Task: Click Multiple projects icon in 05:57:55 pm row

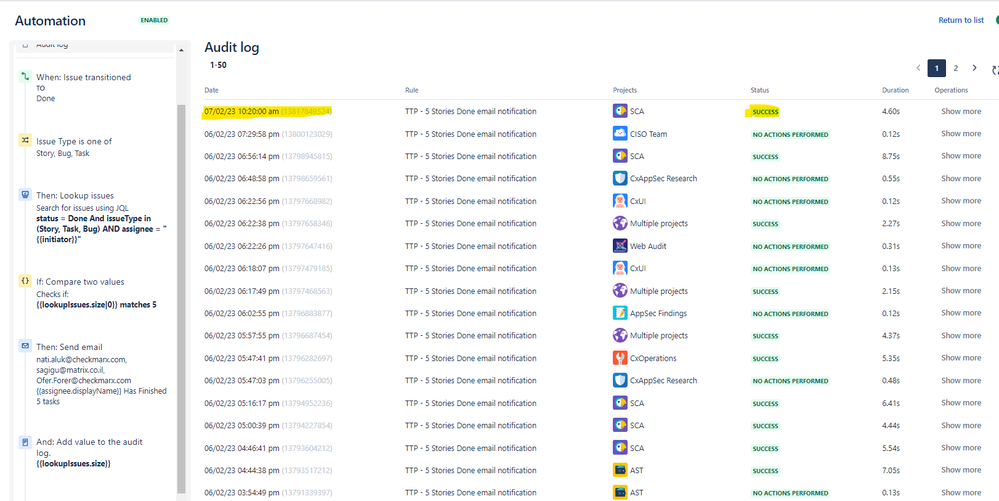Action: 620,335
